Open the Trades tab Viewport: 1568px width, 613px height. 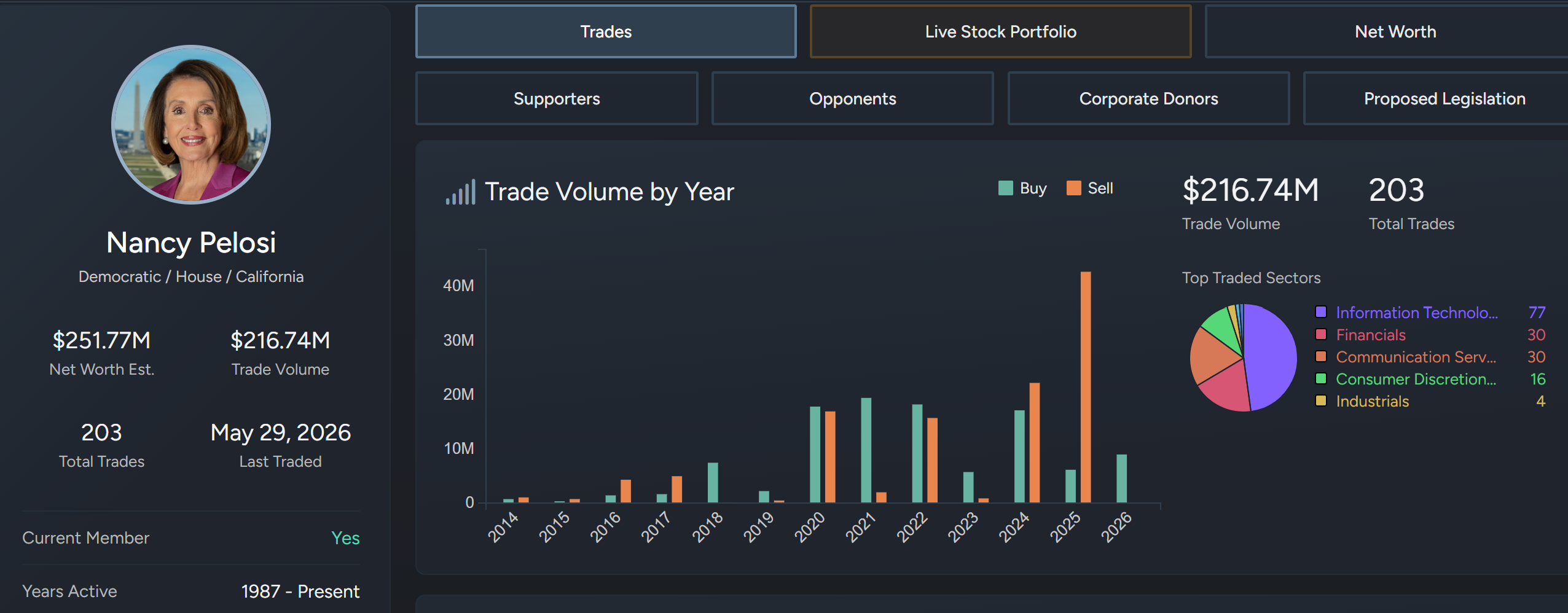point(606,31)
